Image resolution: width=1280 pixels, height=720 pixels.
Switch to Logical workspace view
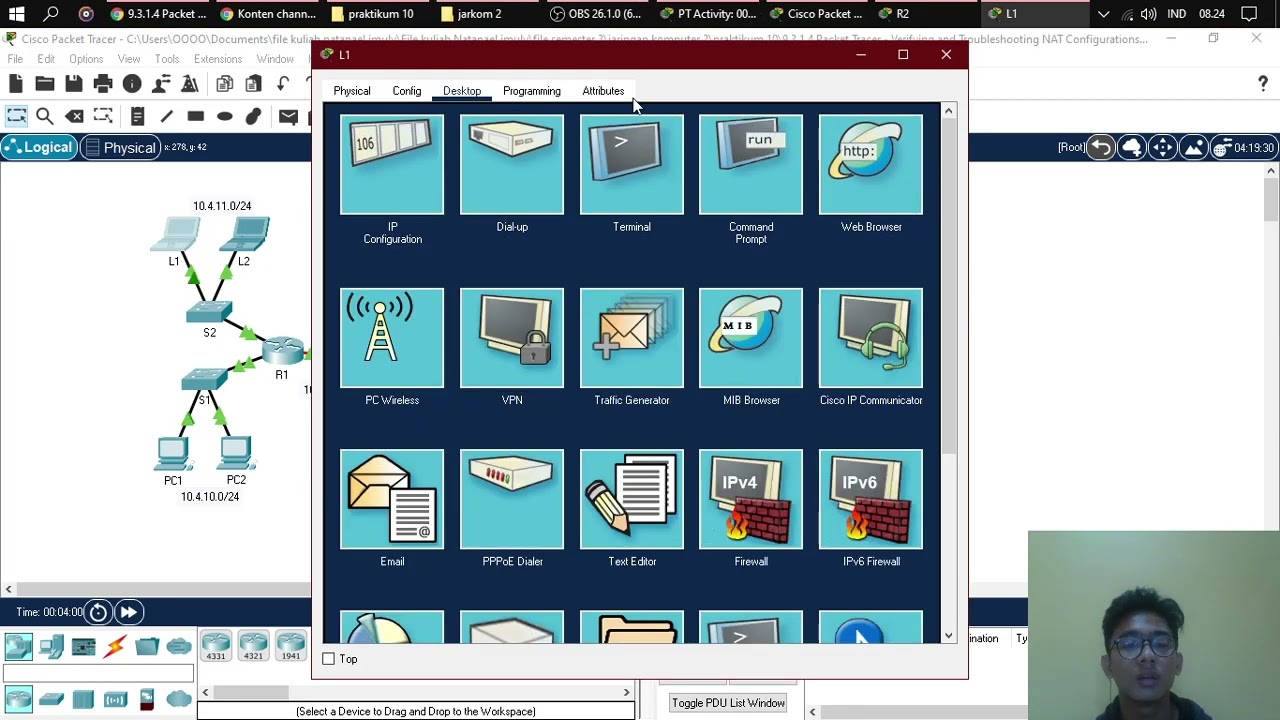pyautogui.click(x=39, y=147)
